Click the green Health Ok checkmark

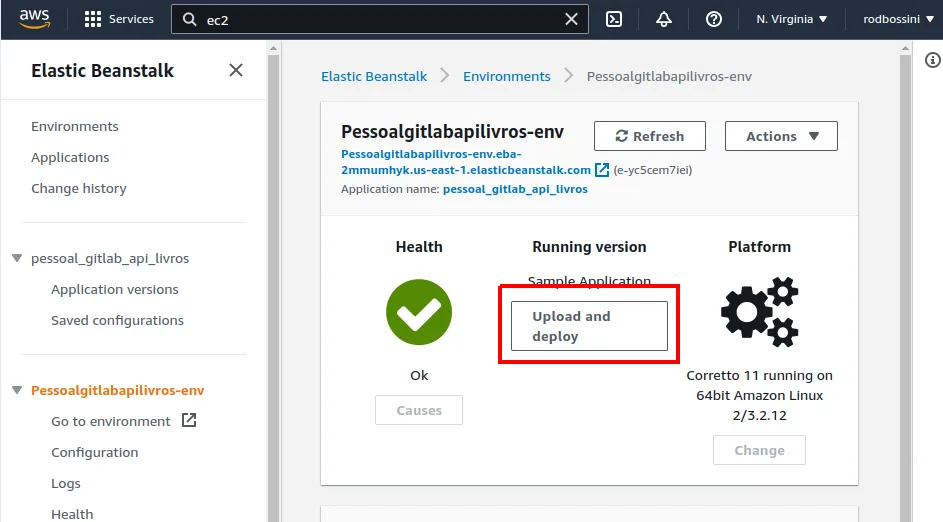click(419, 312)
